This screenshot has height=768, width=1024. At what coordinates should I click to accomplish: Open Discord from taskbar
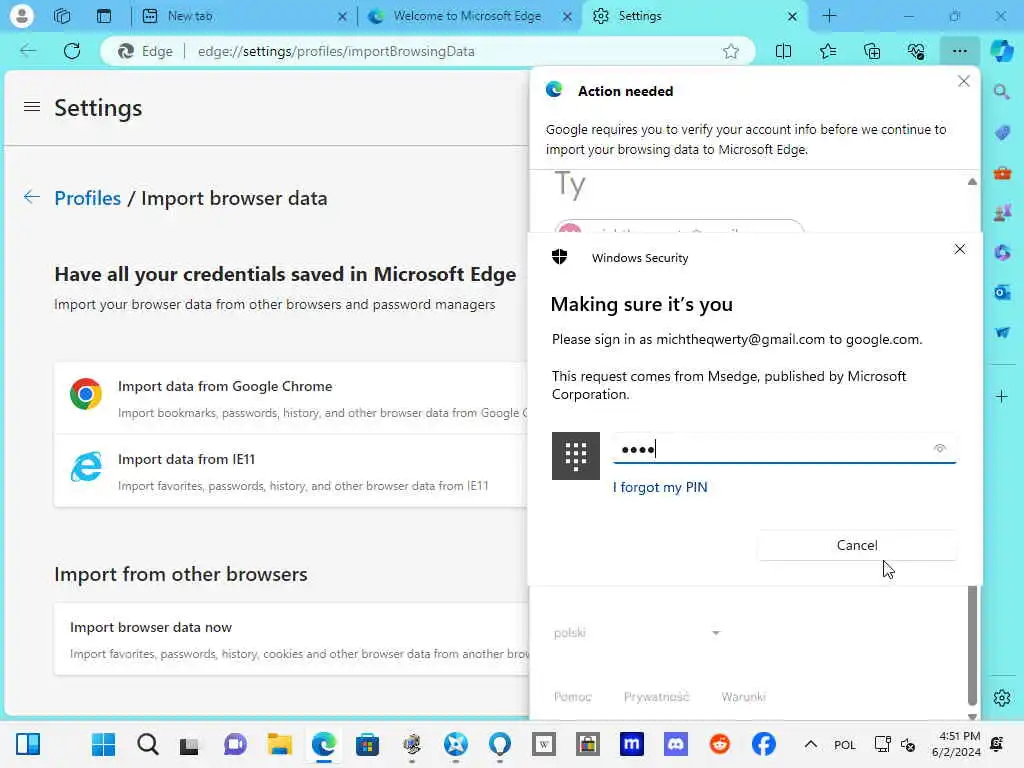pyautogui.click(x=675, y=744)
